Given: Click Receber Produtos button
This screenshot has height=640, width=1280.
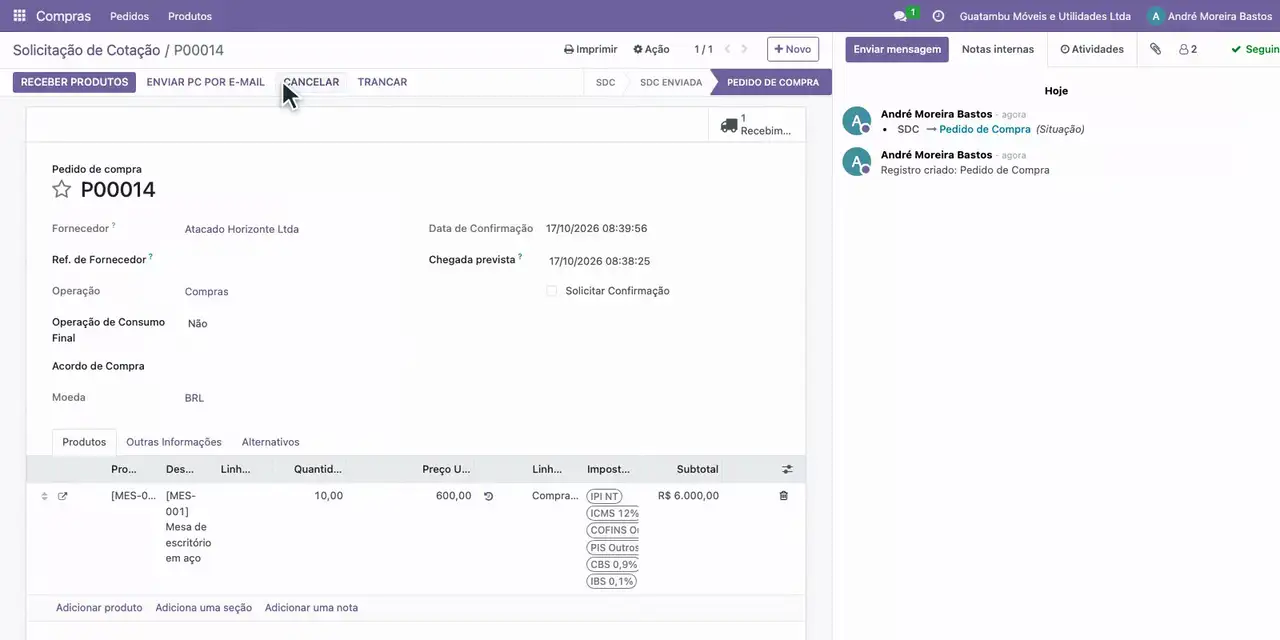Looking at the screenshot, I should [x=75, y=82].
